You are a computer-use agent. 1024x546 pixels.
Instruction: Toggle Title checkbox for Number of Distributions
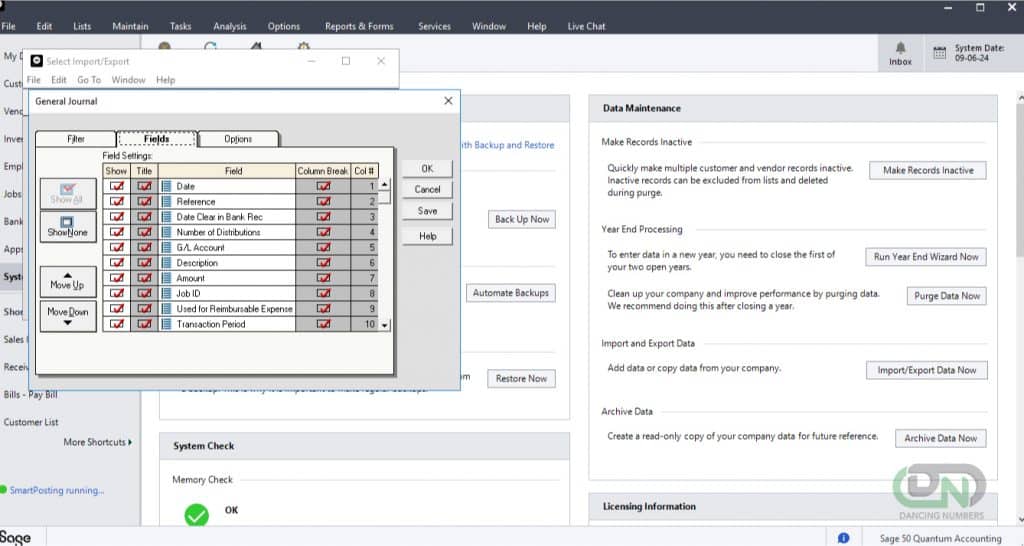[144, 232]
